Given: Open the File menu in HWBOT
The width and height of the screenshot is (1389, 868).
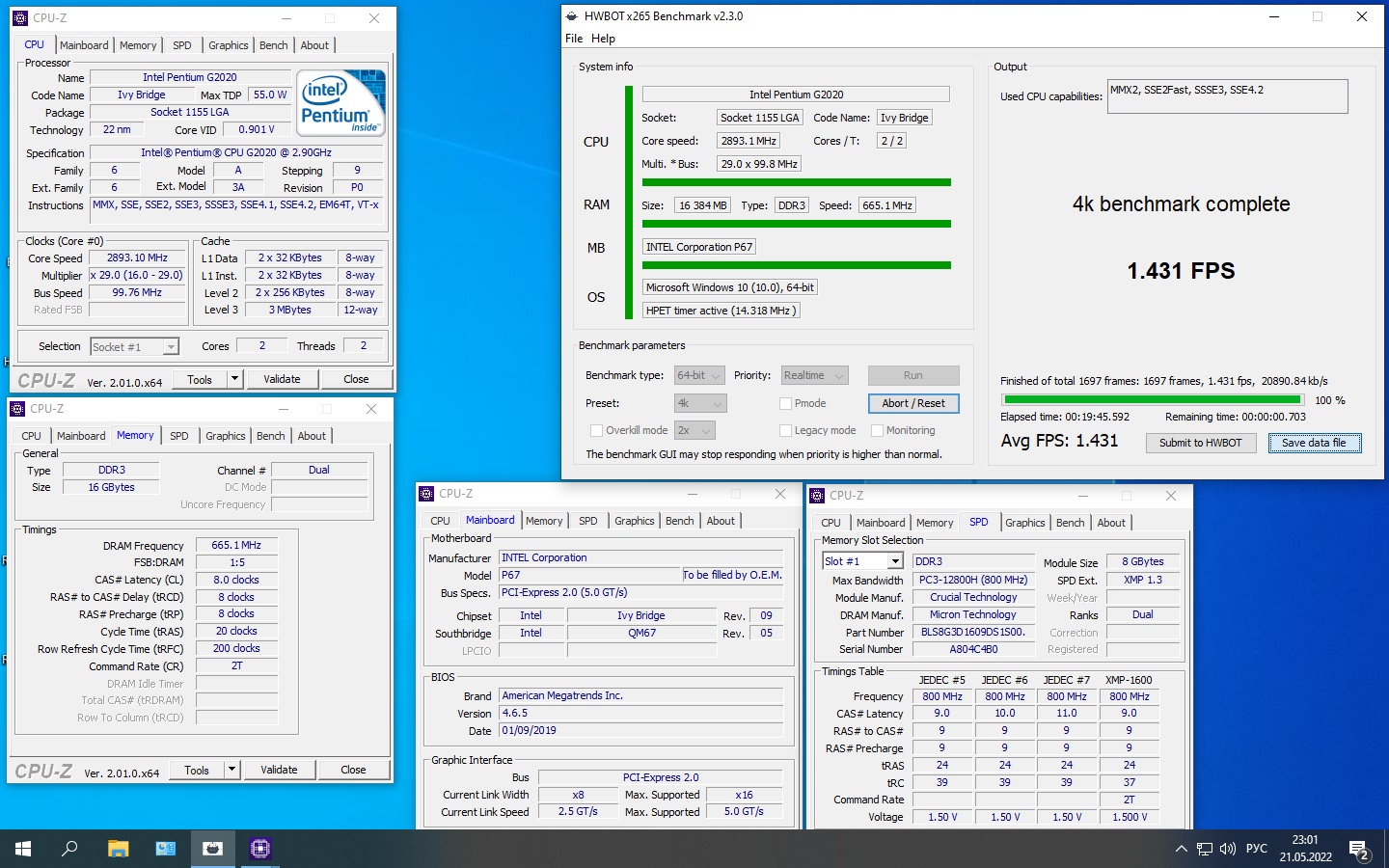Looking at the screenshot, I should coord(574,39).
